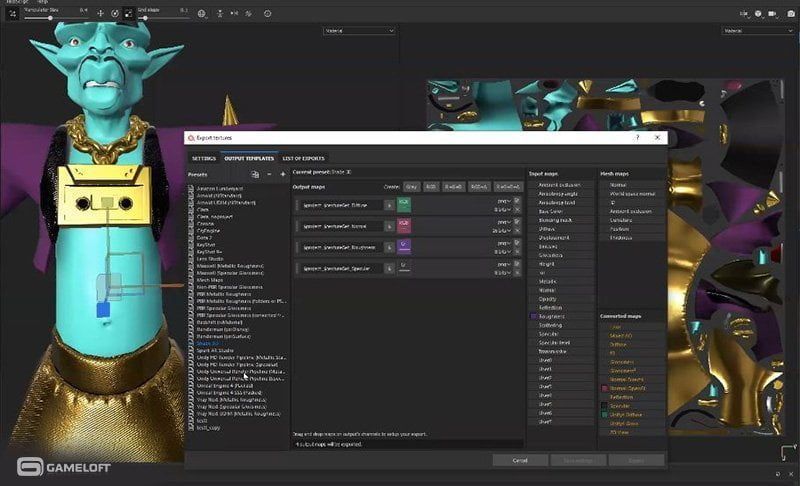The width and height of the screenshot is (800, 486).
Task: Click the video camera icon at top right
Action: coord(772,14)
